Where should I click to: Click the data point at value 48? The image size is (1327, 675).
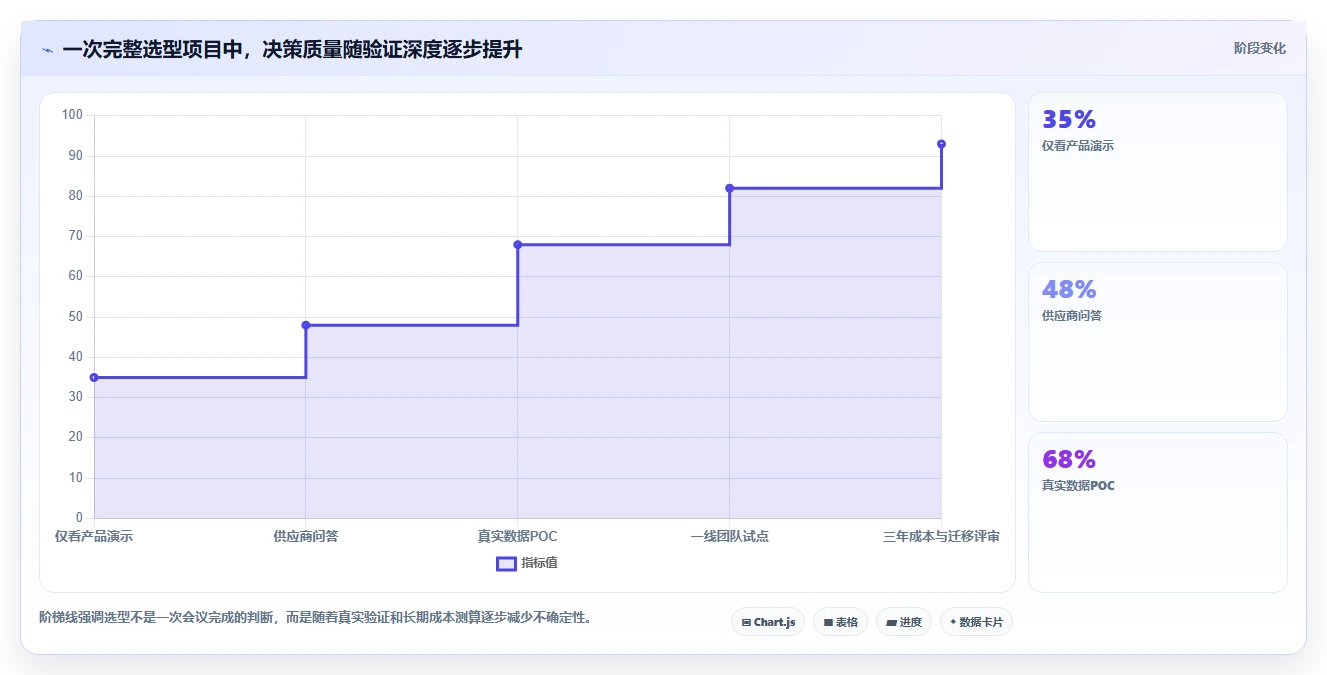tap(306, 325)
